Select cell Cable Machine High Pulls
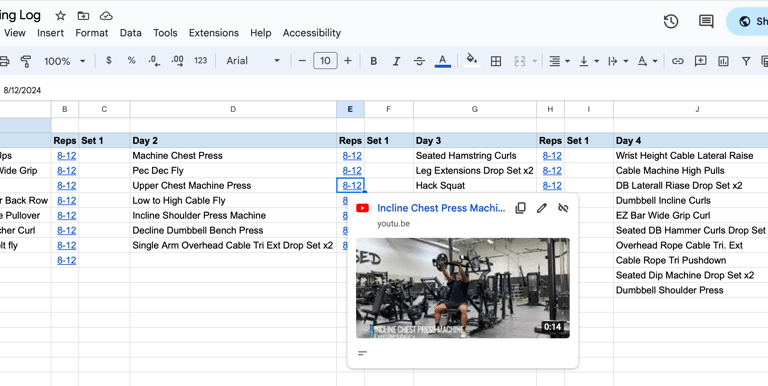The image size is (768, 386). (x=691, y=170)
